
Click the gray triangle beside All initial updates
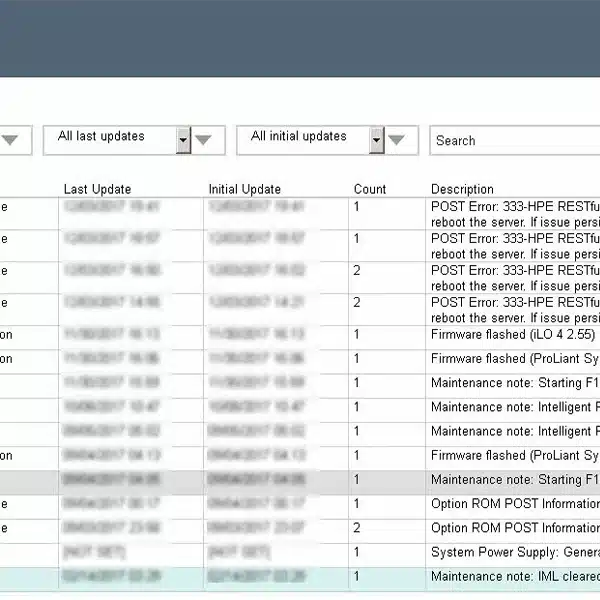click(397, 141)
